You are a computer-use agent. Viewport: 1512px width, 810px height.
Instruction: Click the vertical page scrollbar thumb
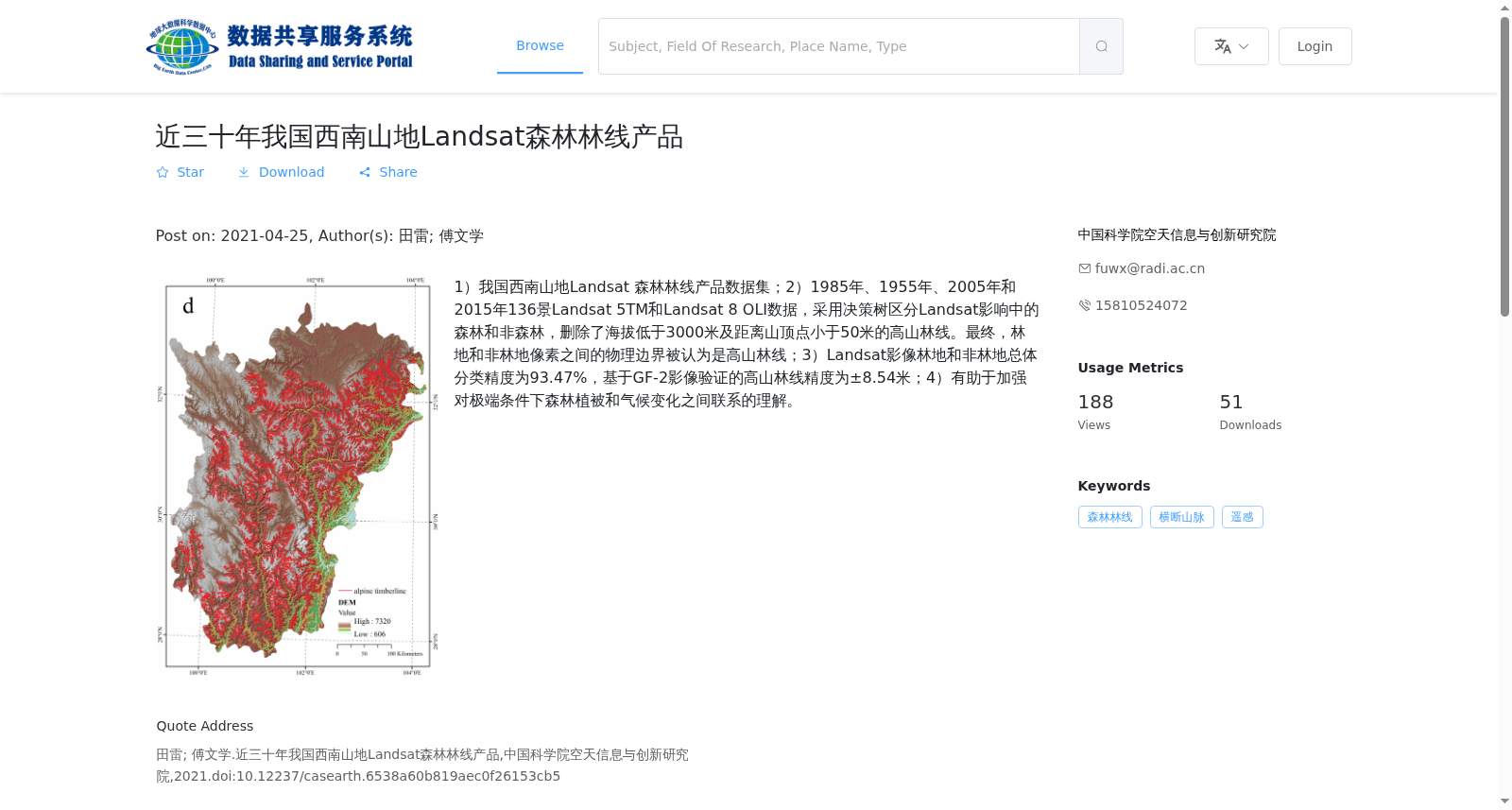pos(1504,166)
